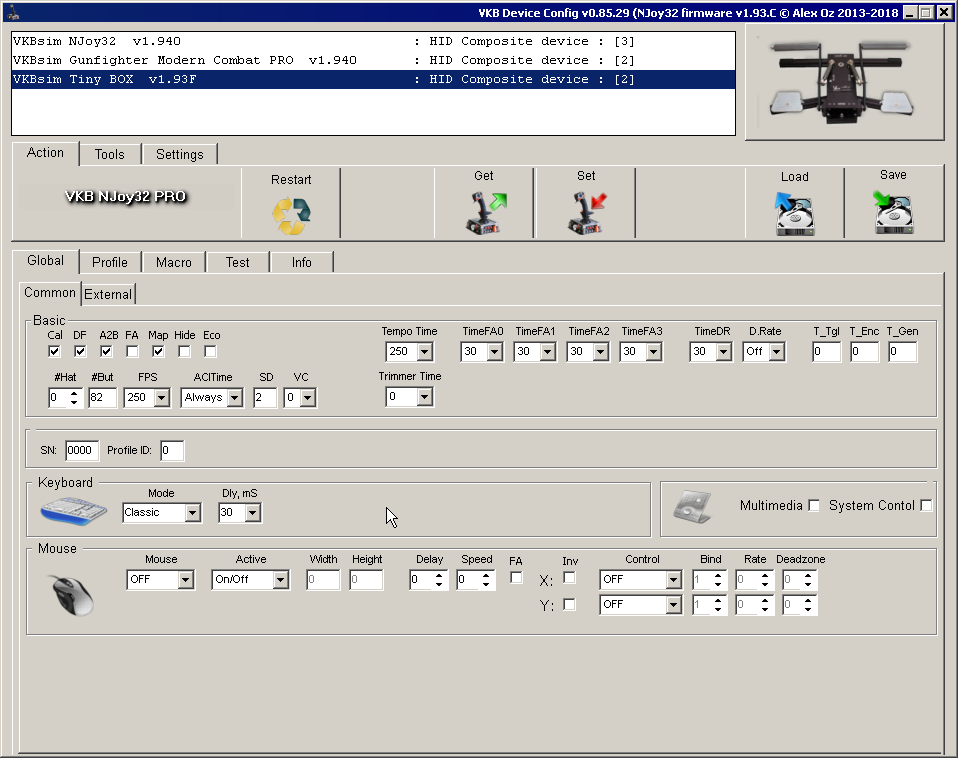Open the FPS dropdown
Screen dimensions: 958x758
162,398
